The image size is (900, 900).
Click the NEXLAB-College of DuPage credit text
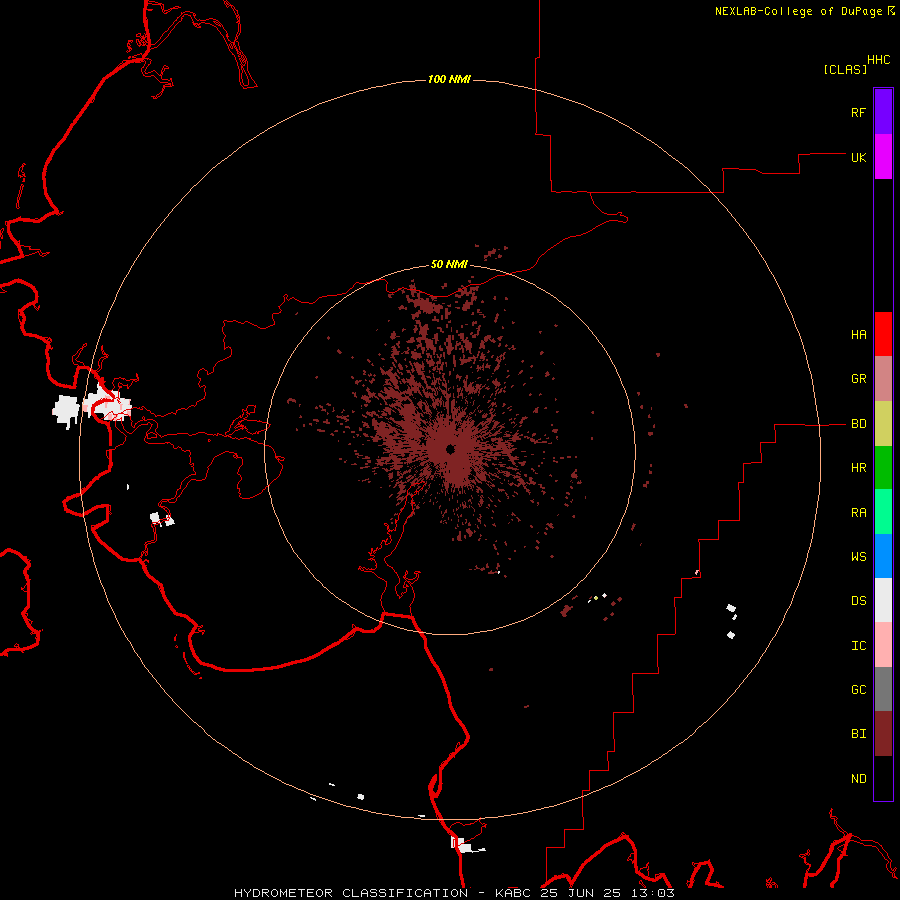point(798,11)
